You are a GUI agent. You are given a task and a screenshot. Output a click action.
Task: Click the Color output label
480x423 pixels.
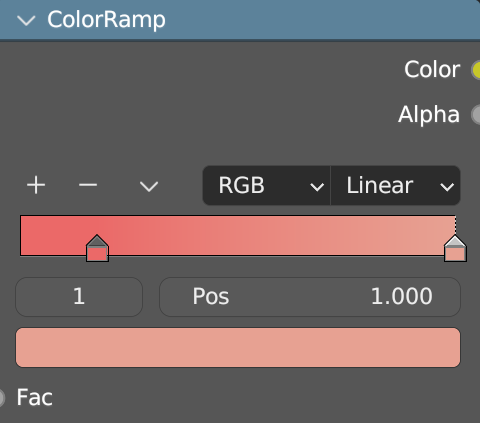tap(432, 69)
